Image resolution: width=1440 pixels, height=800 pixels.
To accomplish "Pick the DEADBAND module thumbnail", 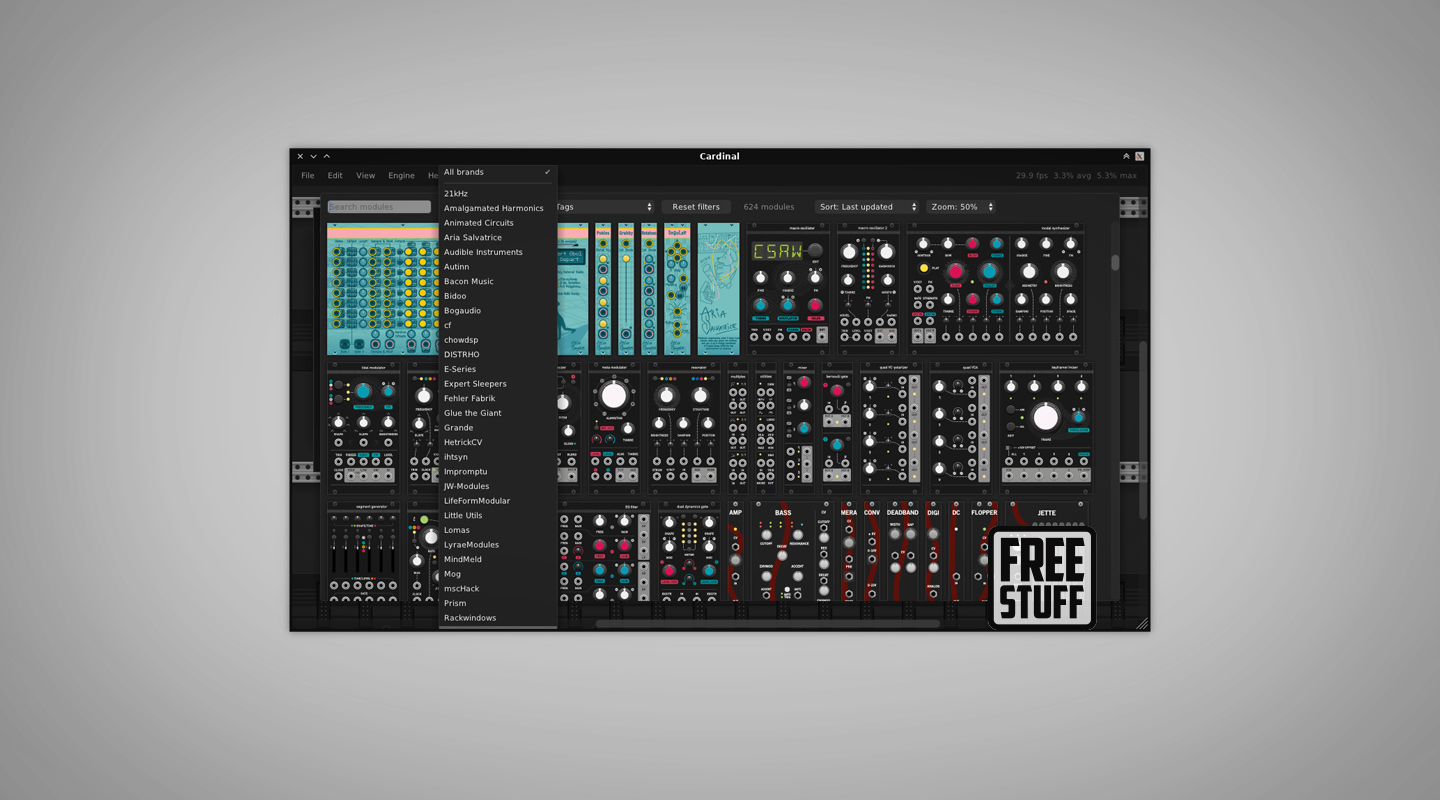I will pyautogui.click(x=902, y=552).
